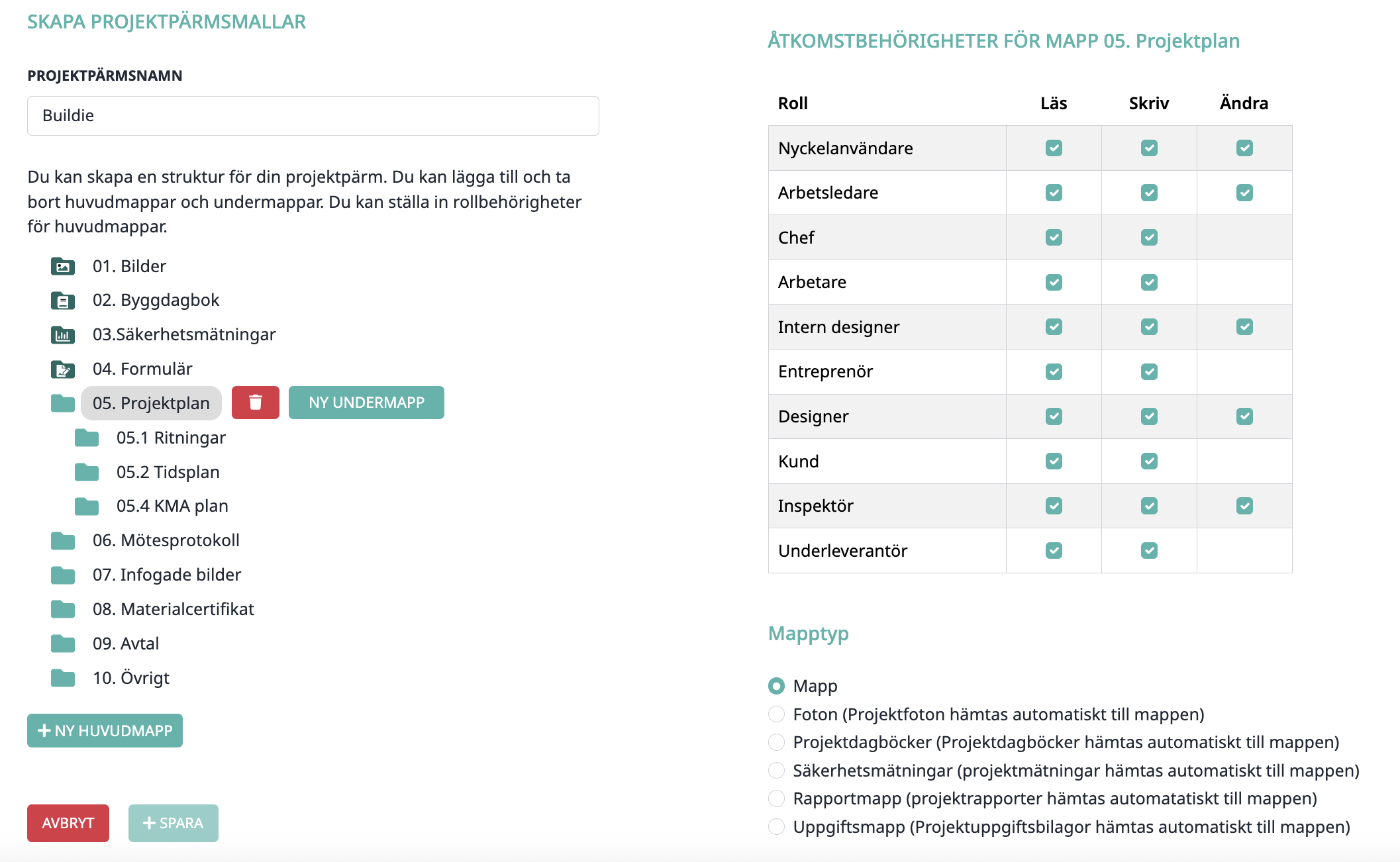Select the Foton folder type radio button
Screen dimensions: 1400x862
coord(776,714)
